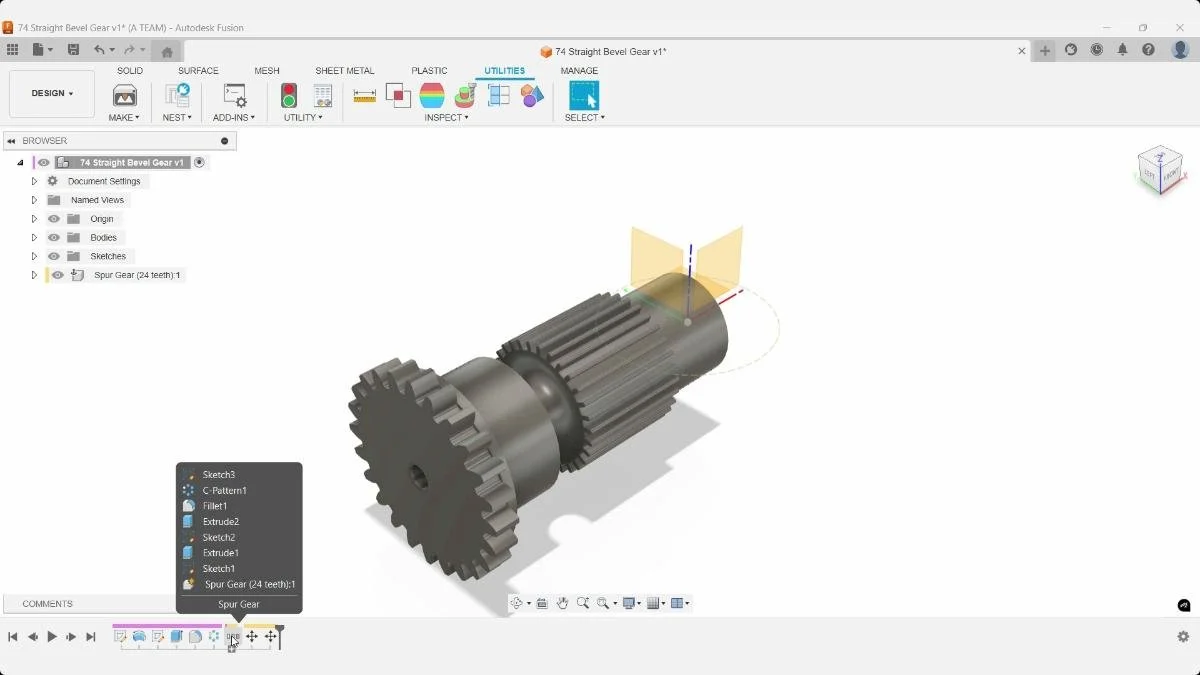The width and height of the screenshot is (1200, 675).
Task: Open the Job Status clock icon
Action: point(1097,50)
